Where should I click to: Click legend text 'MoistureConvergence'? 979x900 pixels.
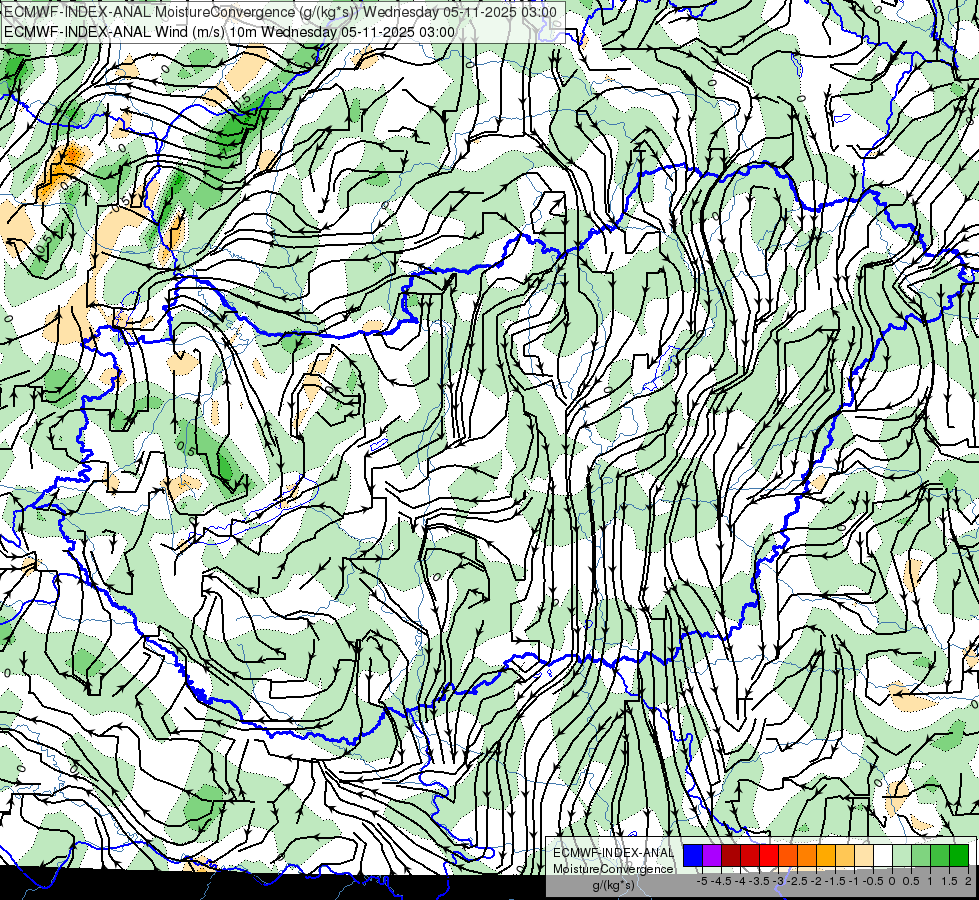(x=613, y=869)
